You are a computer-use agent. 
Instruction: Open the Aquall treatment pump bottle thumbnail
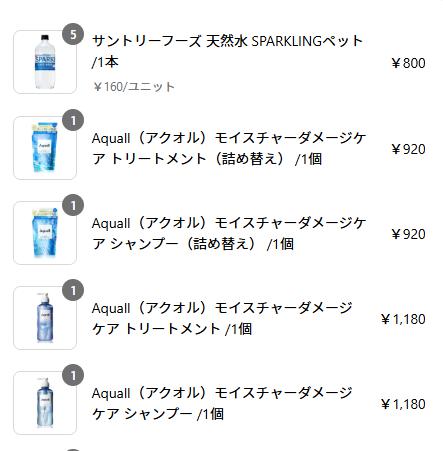point(45,318)
